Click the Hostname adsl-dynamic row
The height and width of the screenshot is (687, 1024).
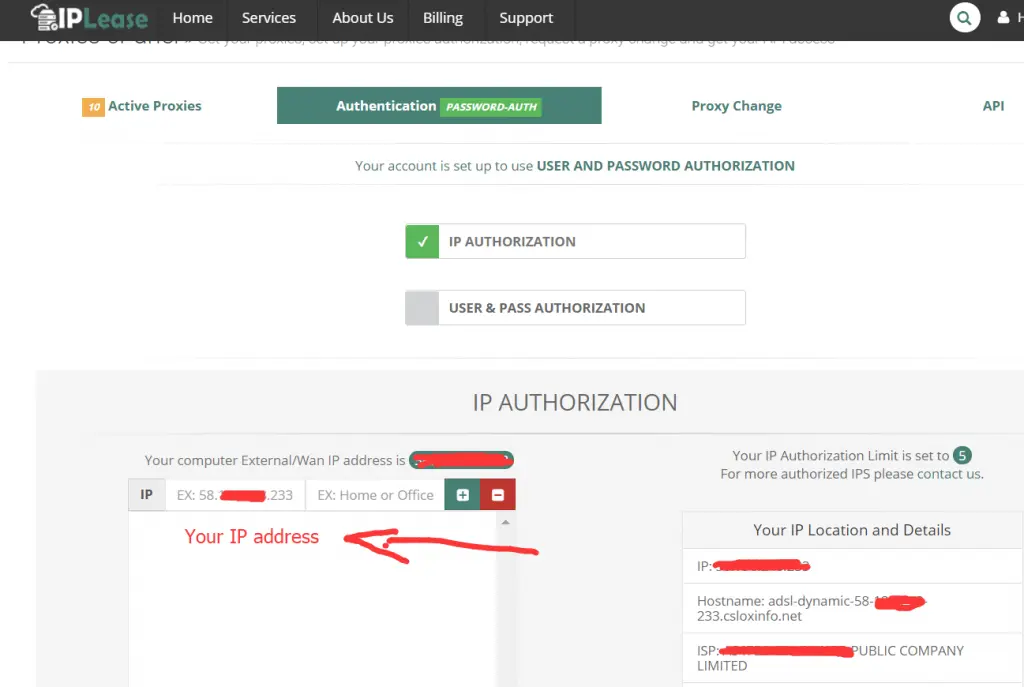click(853, 609)
